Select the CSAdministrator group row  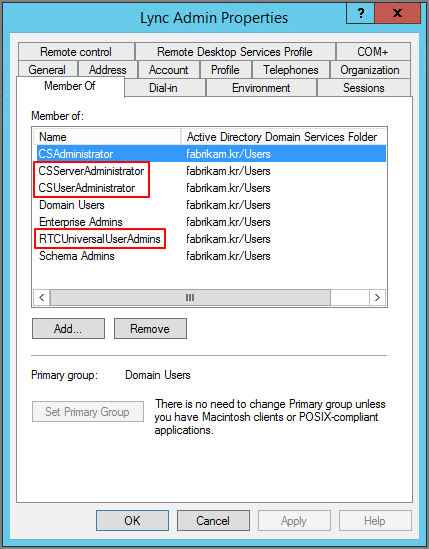(212, 154)
